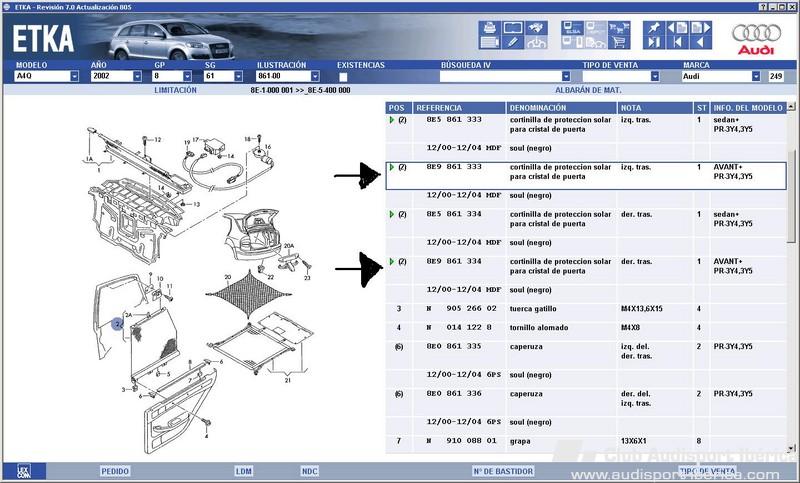Image resolution: width=800 pixels, height=483 pixels.
Task: Click the DENOMINACIÓN column header
Action: [x=561, y=108]
